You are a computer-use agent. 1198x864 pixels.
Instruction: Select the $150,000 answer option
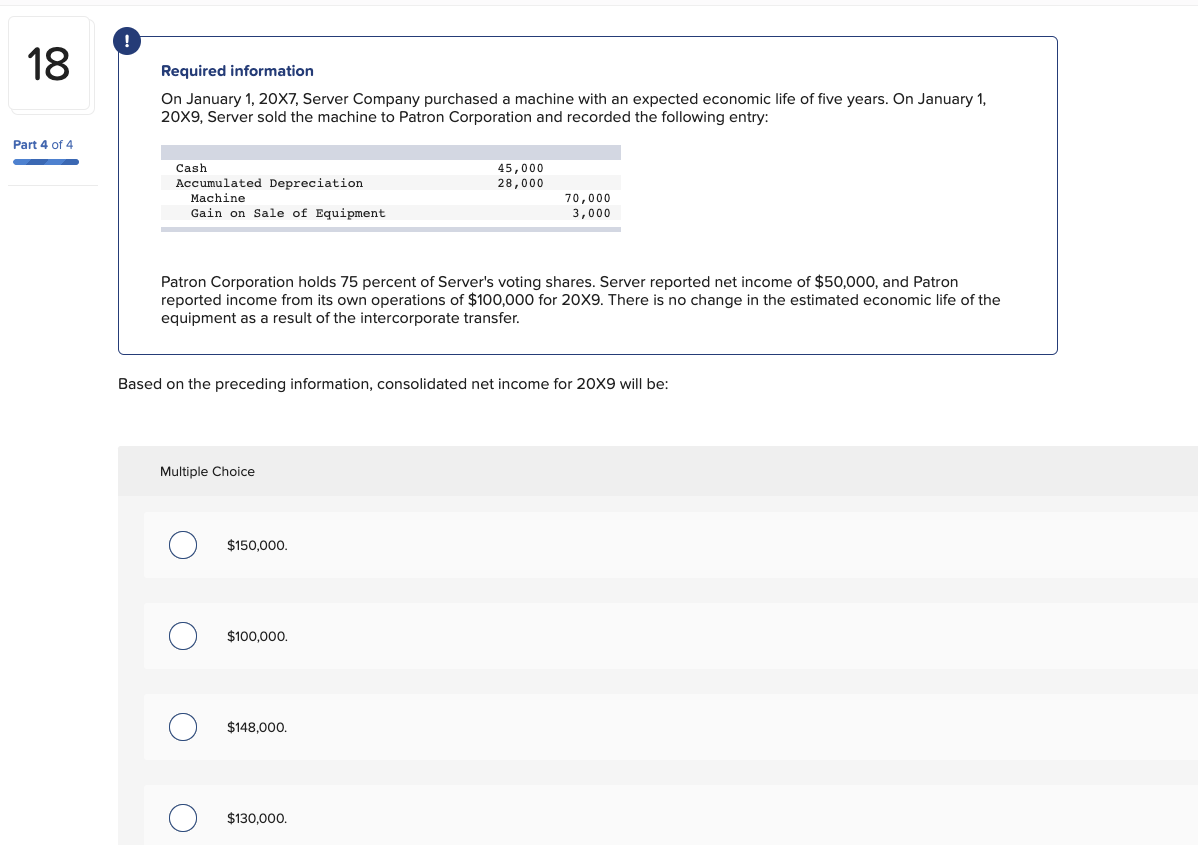(x=183, y=545)
